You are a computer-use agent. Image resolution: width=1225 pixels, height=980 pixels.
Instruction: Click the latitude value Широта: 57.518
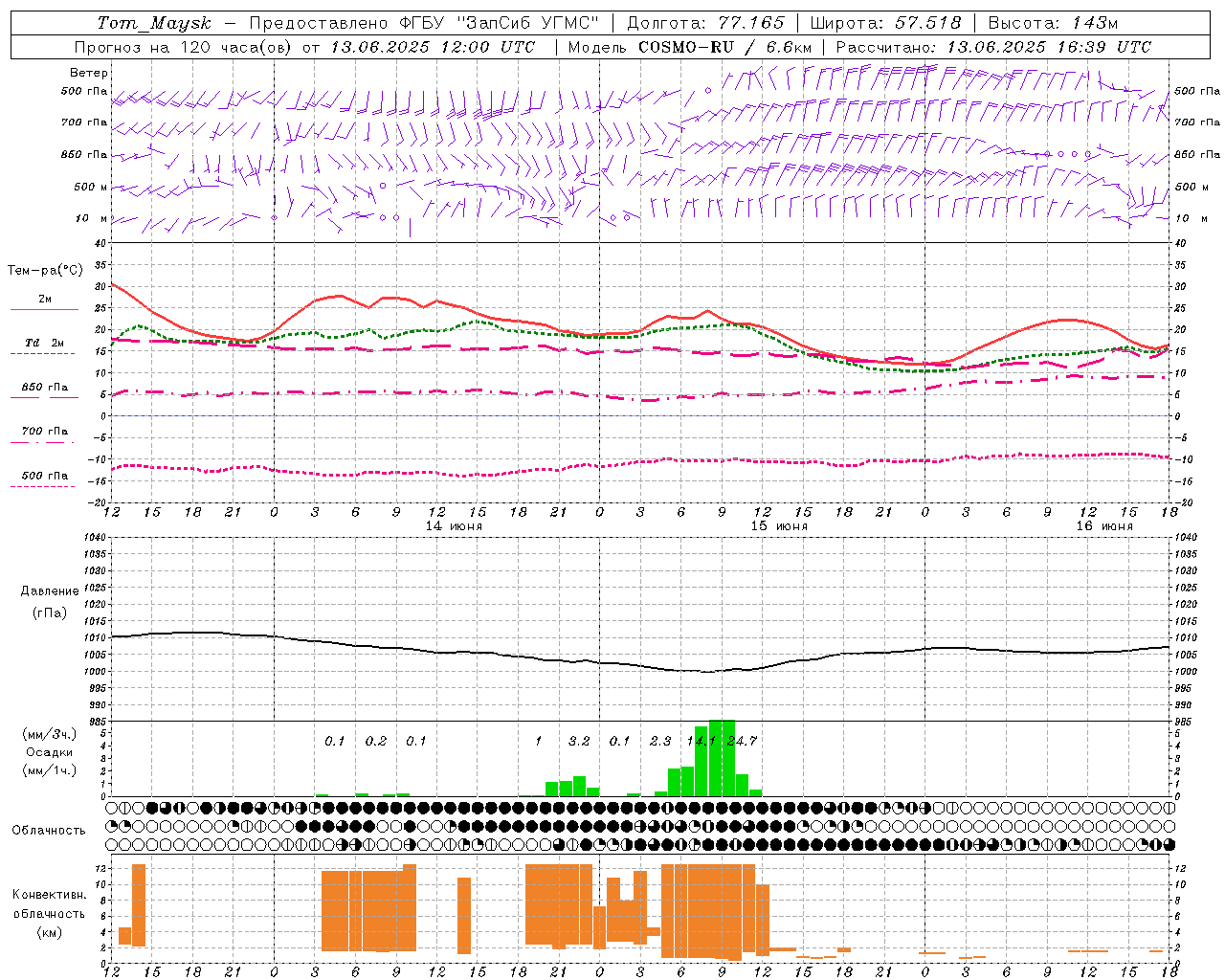tap(885, 23)
